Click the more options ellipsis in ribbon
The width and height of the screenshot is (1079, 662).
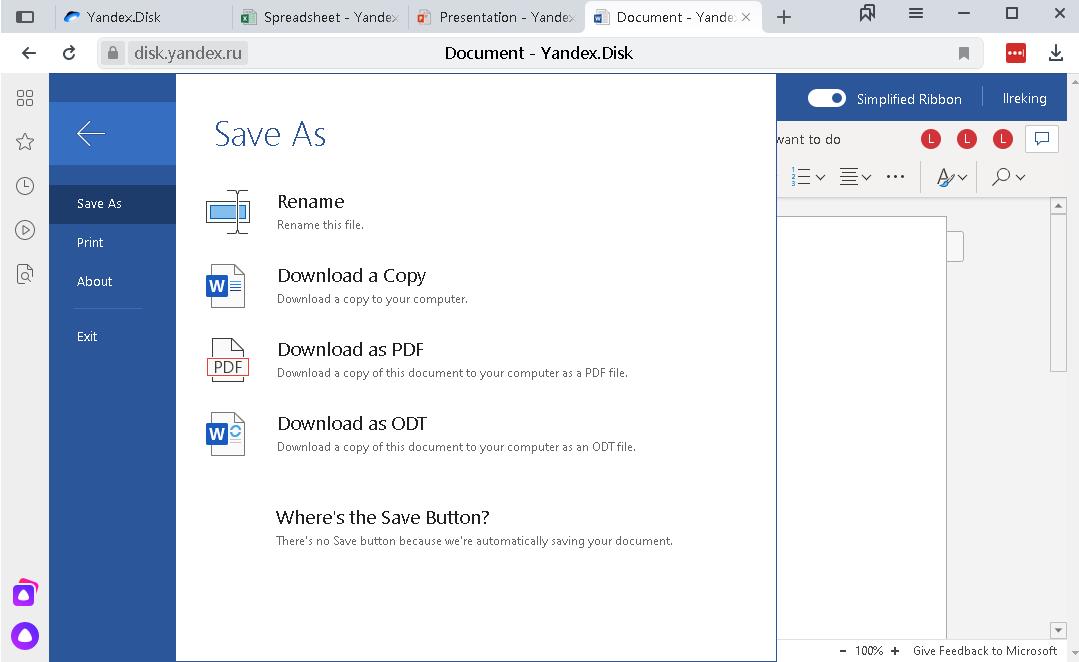895,177
